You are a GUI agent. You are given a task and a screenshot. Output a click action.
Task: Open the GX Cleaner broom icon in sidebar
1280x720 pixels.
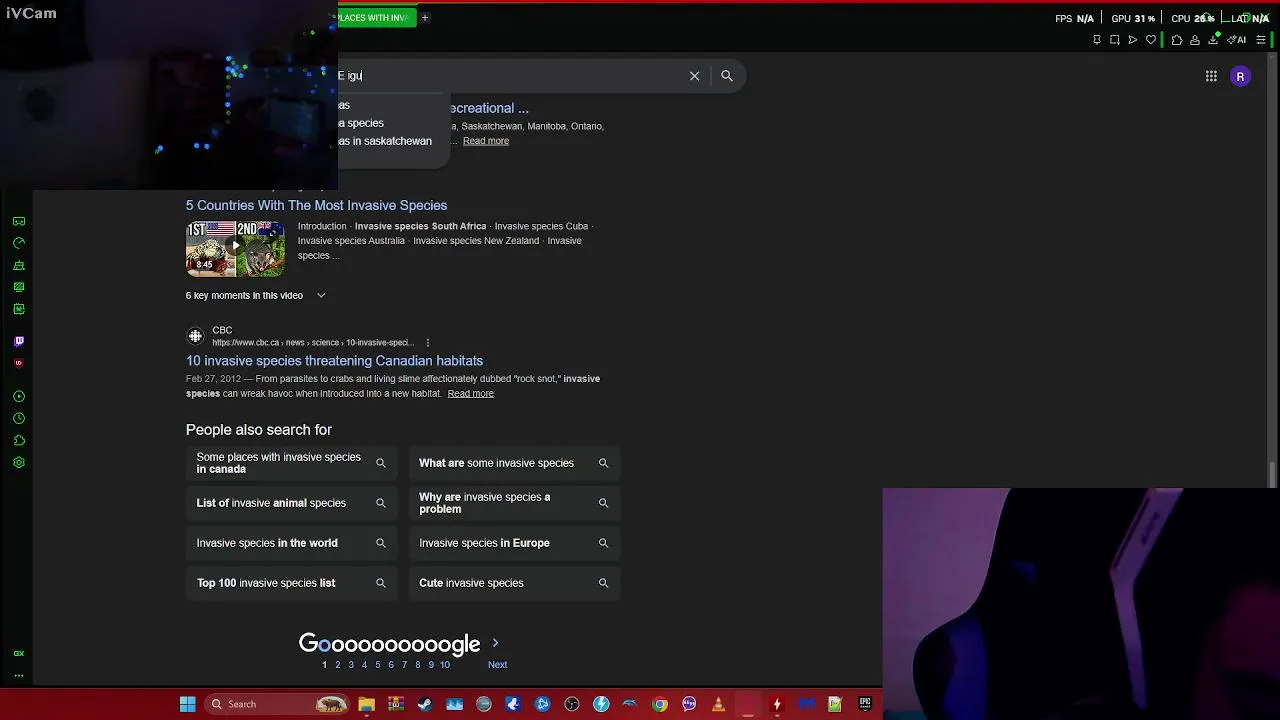click(x=19, y=265)
